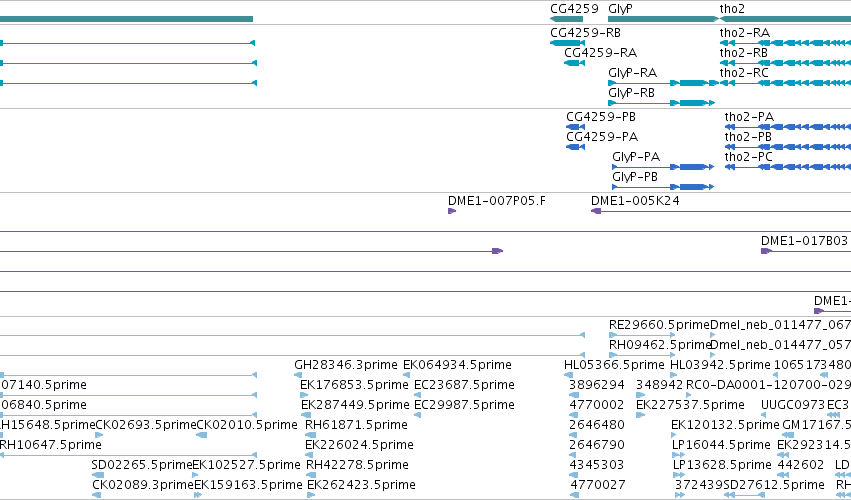Select the RH61871.5prime EST label
The height and width of the screenshot is (500, 851).
(x=357, y=425)
